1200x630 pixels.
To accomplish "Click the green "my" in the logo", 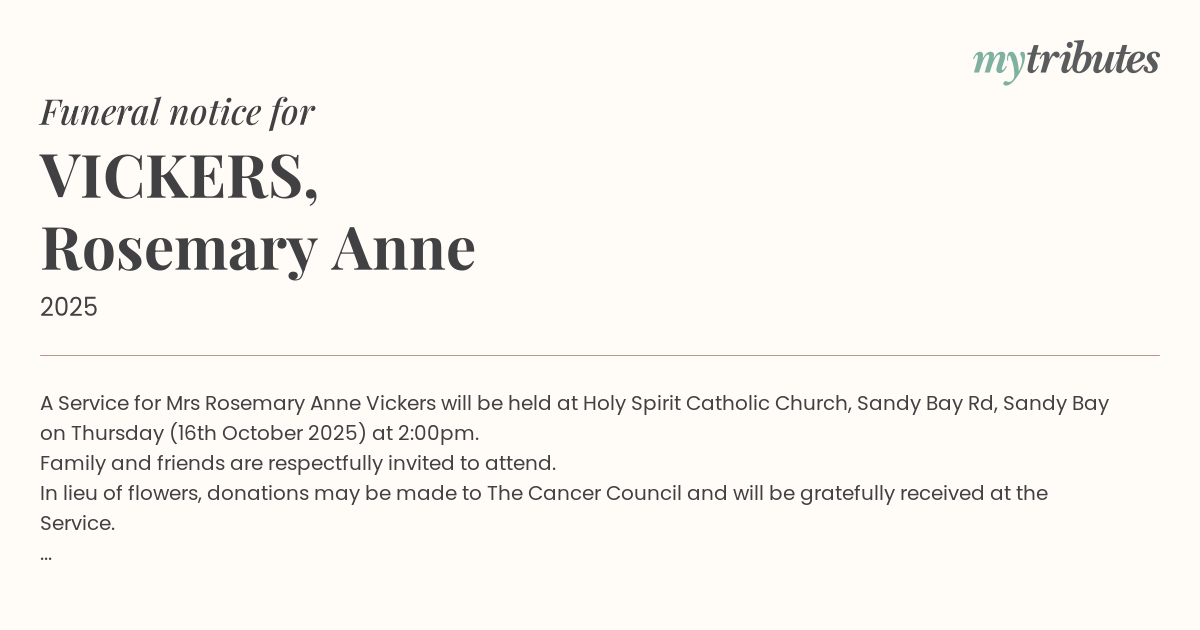I will tap(998, 62).
